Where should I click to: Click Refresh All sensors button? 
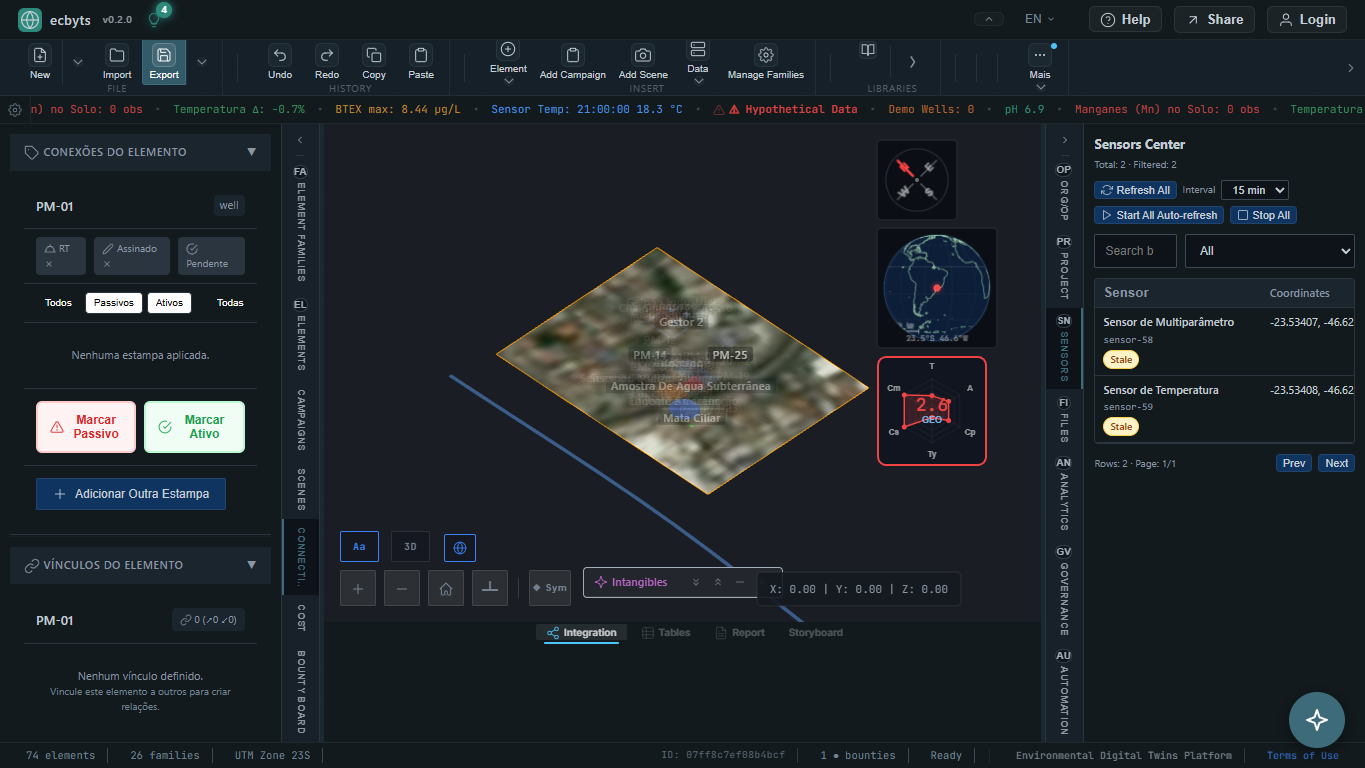(x=1134, y=190)
